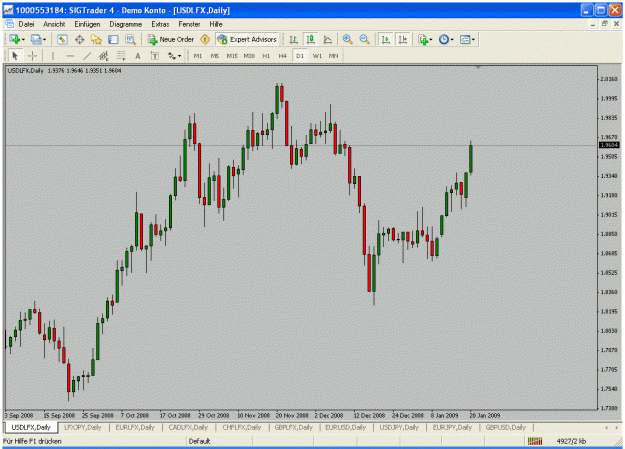The image size is (625, 449).
Task: Open the Strategy Tester magnifier icon
Action: click(x=130, y=39)
